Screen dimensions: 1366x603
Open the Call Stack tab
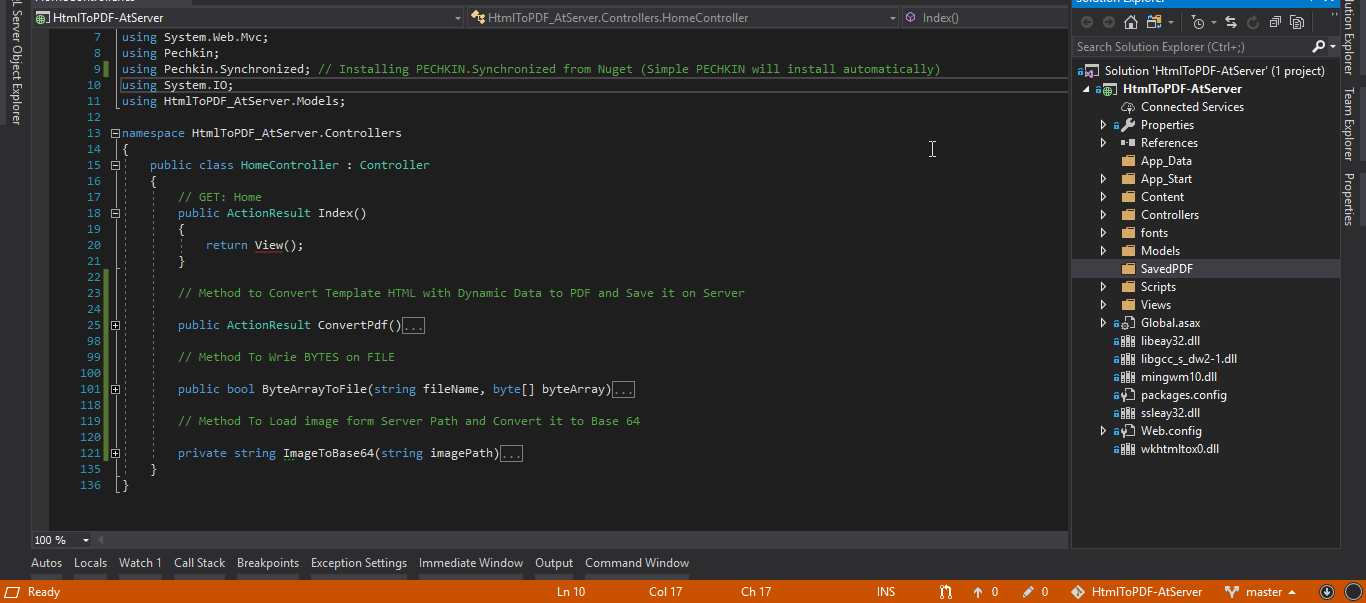199,563
